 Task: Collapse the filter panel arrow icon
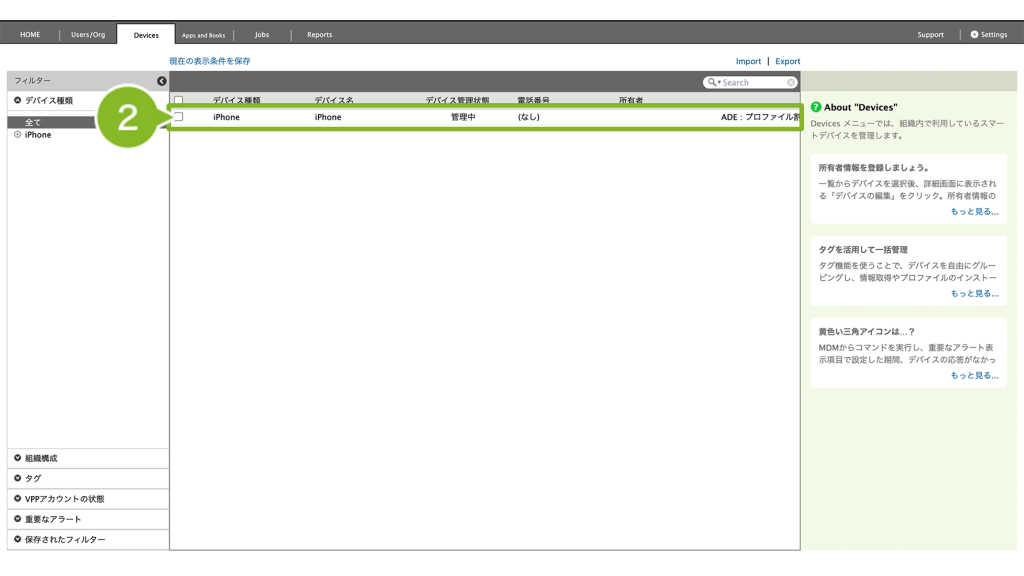coord(162,81)
